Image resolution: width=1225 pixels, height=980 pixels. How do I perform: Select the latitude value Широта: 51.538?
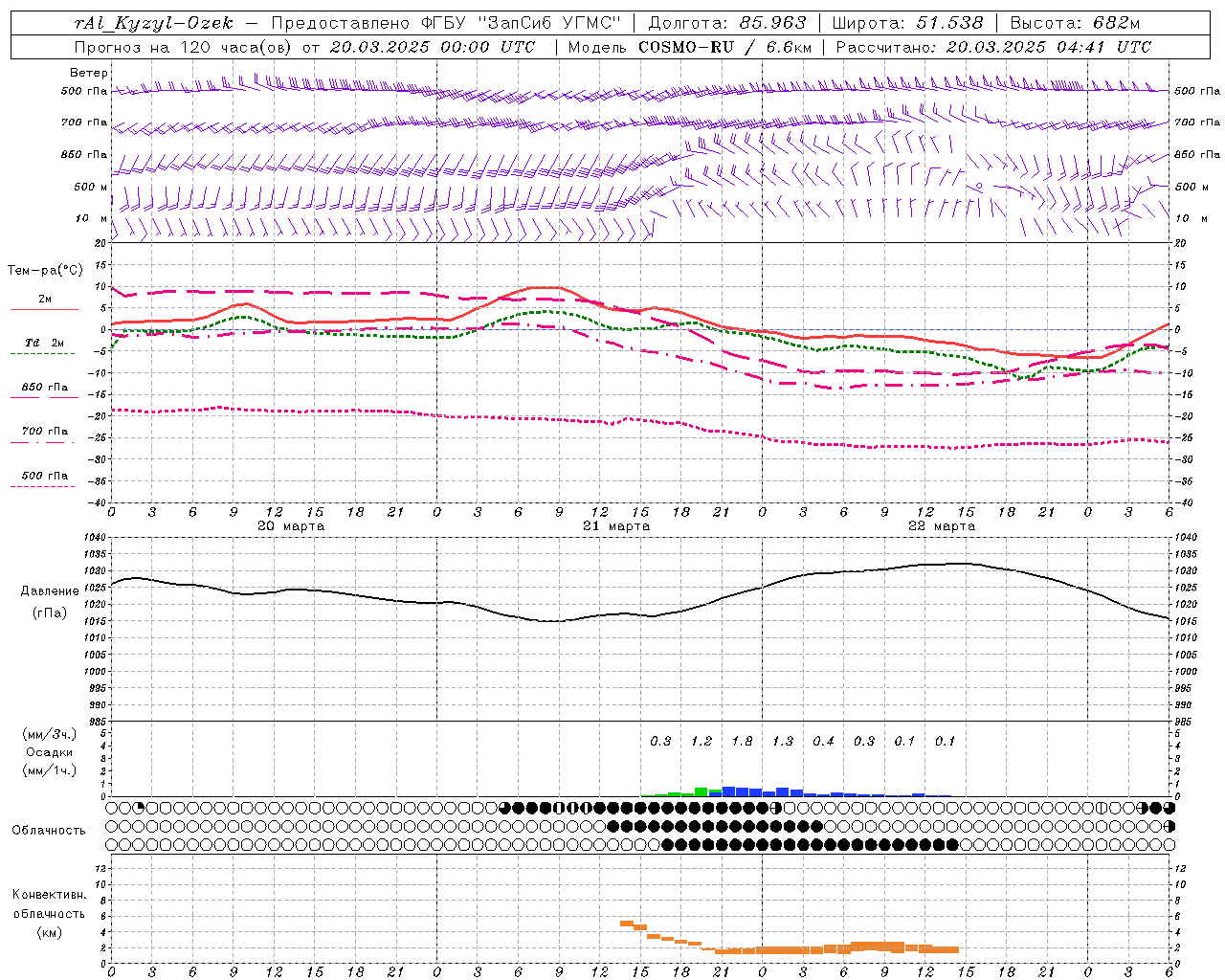point(907,23)
